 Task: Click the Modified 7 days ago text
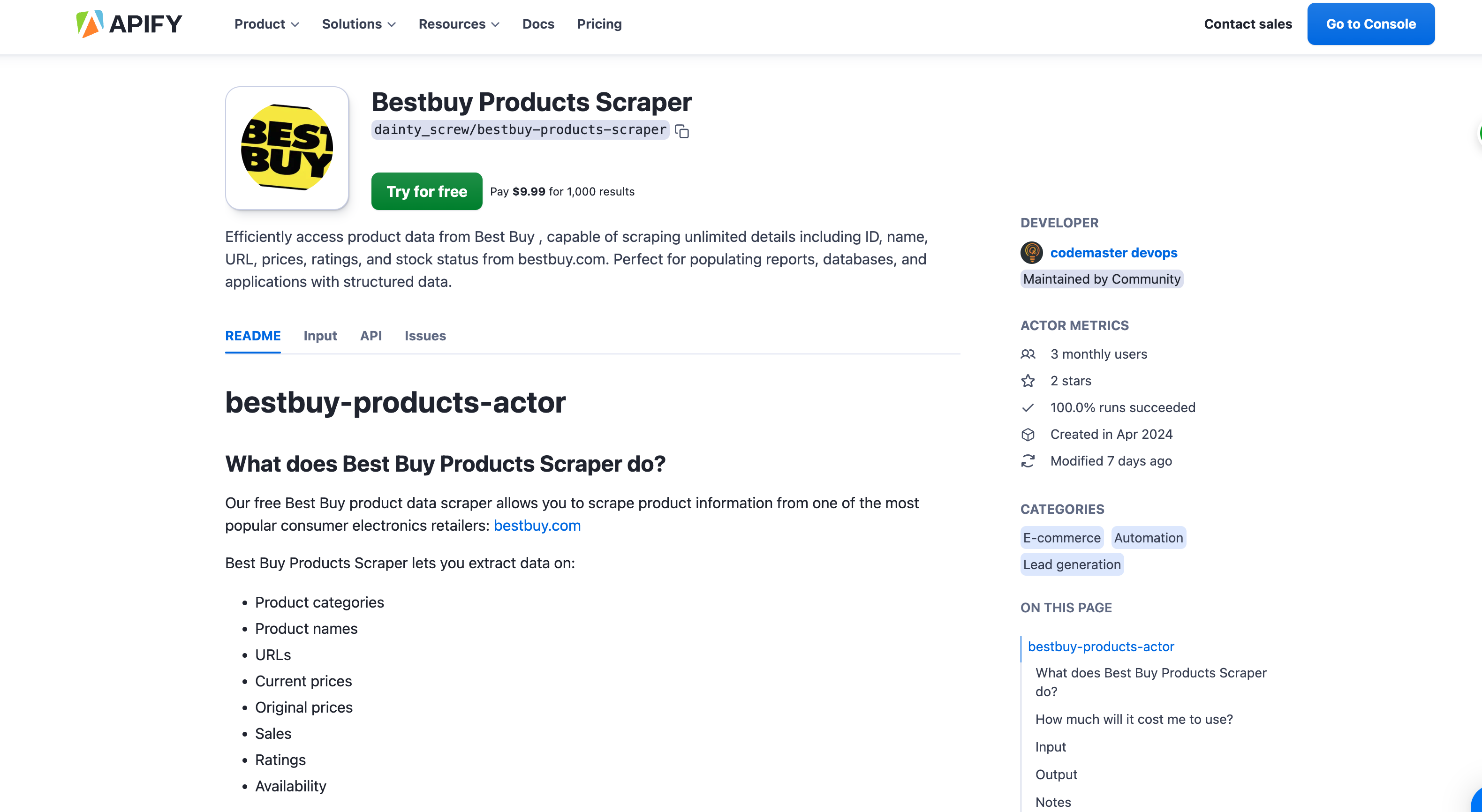pyautogui.click(x=1111, y=461)
